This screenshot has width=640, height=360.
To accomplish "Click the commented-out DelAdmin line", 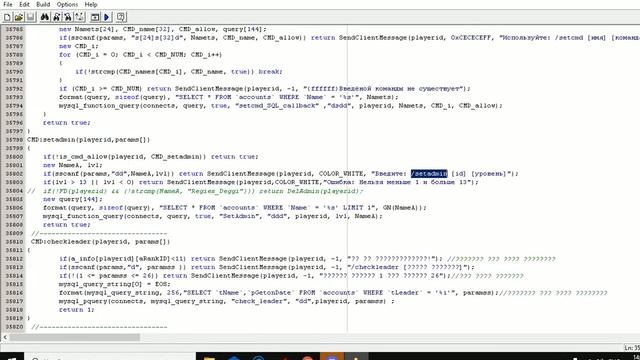I will coord(195,191).
